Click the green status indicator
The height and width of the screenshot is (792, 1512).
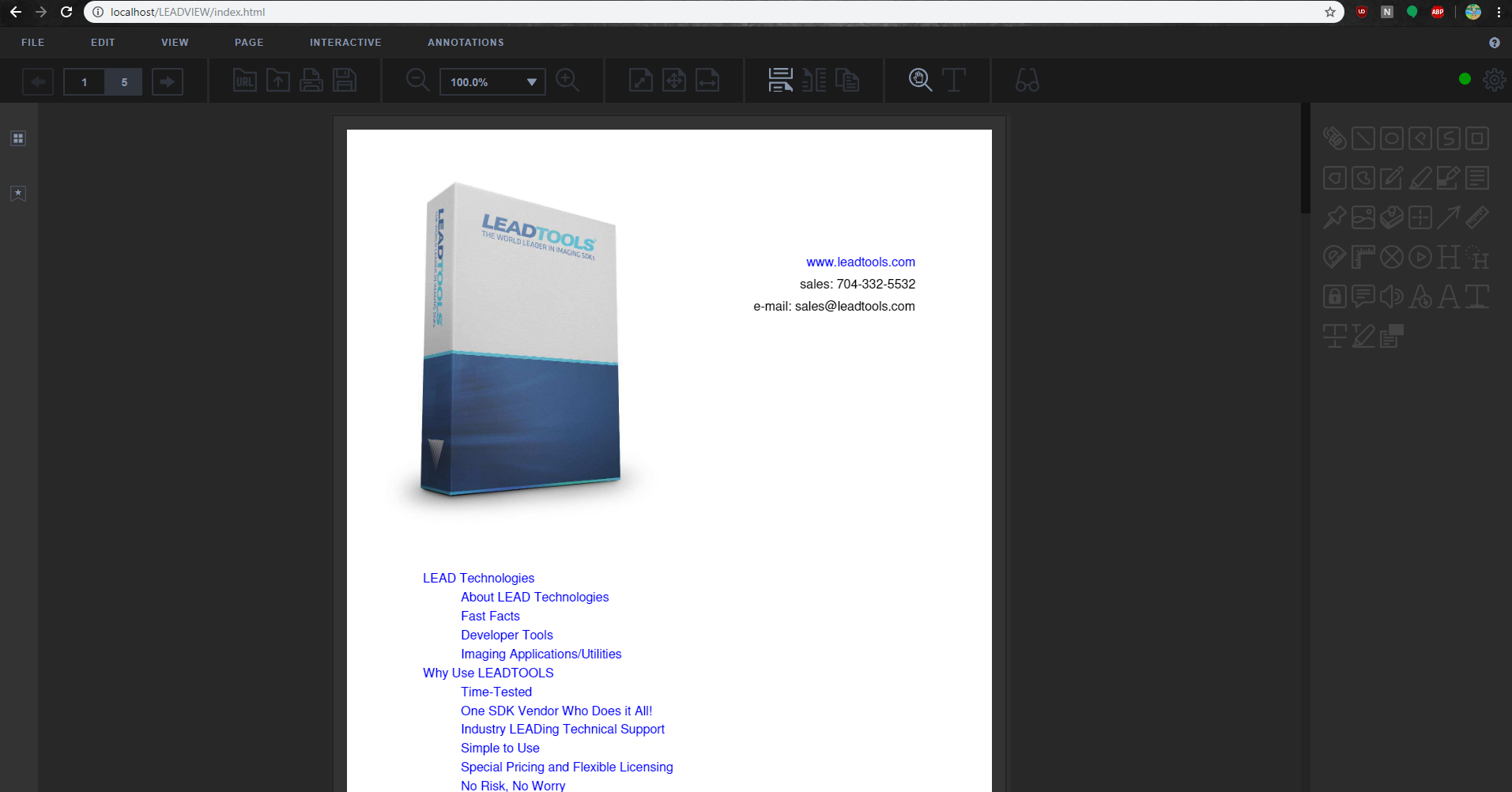coord(1465,79)
